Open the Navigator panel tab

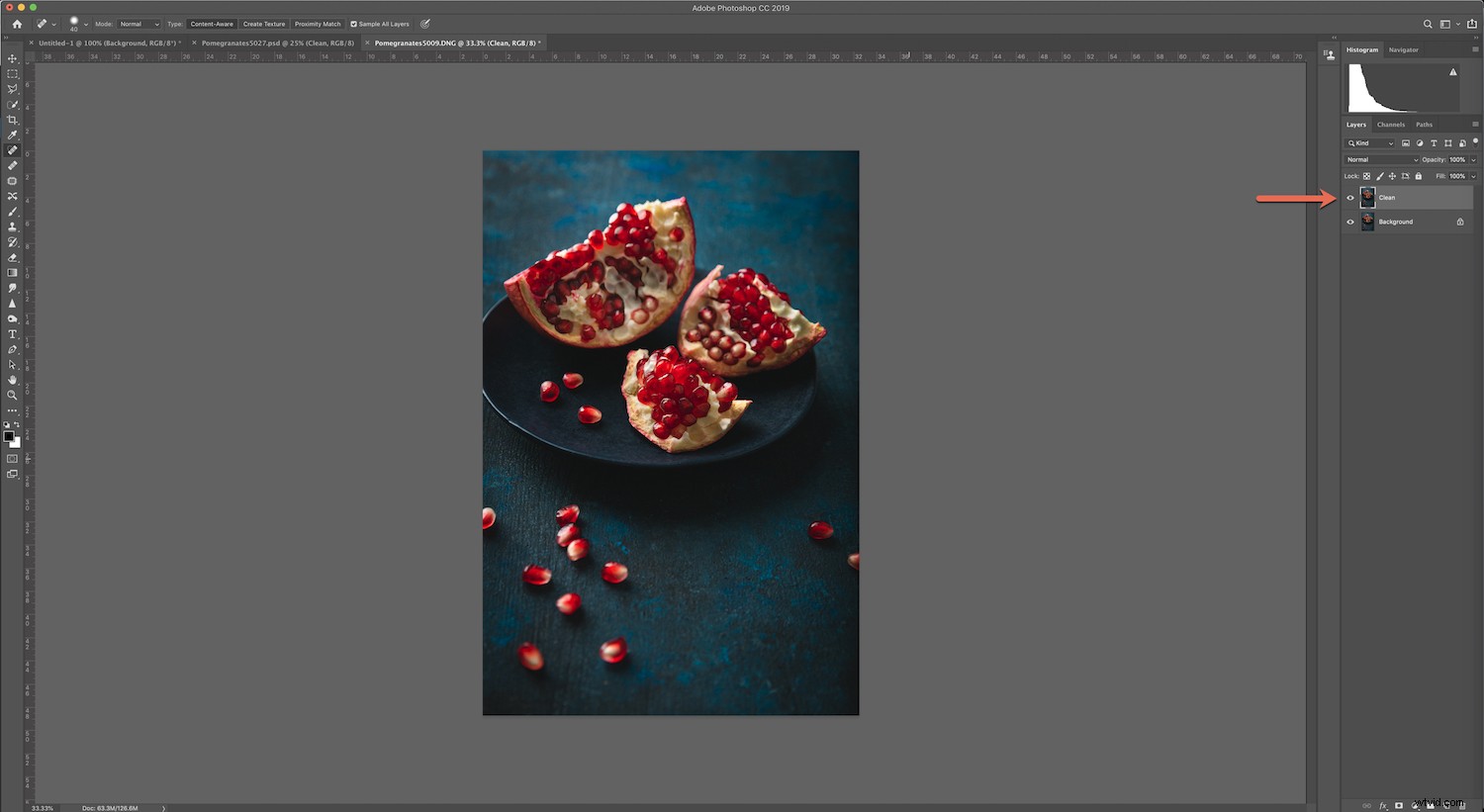click(x=1403, y=49)
